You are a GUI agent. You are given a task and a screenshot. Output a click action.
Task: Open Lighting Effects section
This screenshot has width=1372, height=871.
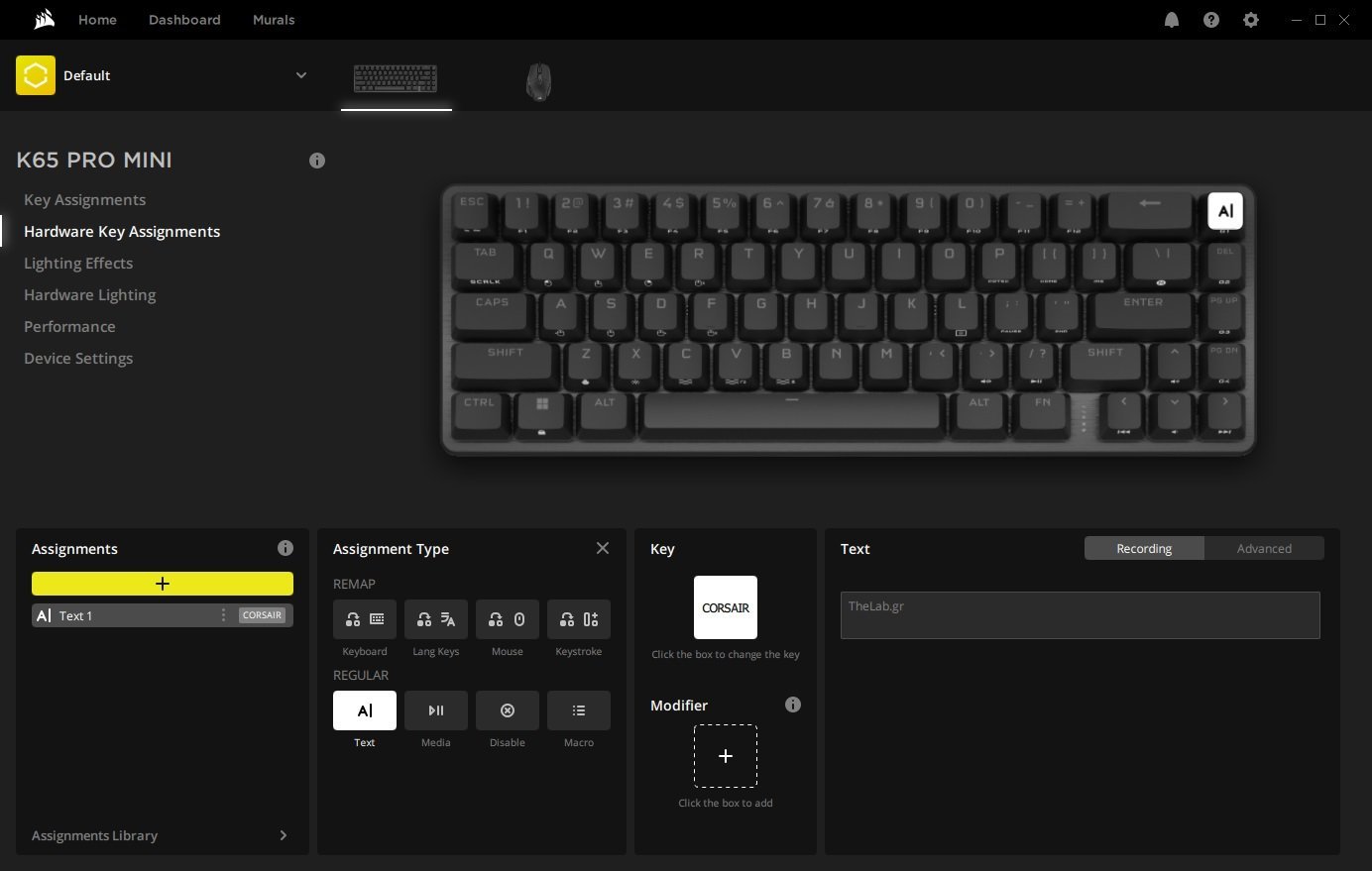[x=78, y=264]
